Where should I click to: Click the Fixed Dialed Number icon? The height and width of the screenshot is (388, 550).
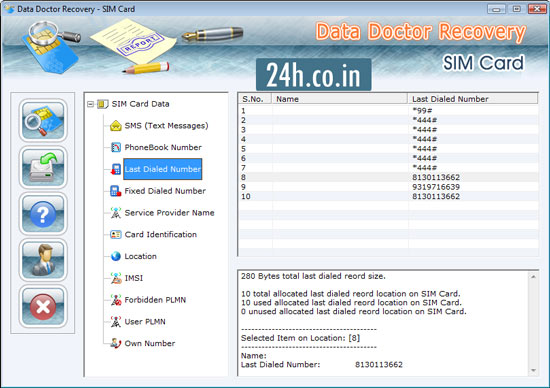[x=116, y=191]
